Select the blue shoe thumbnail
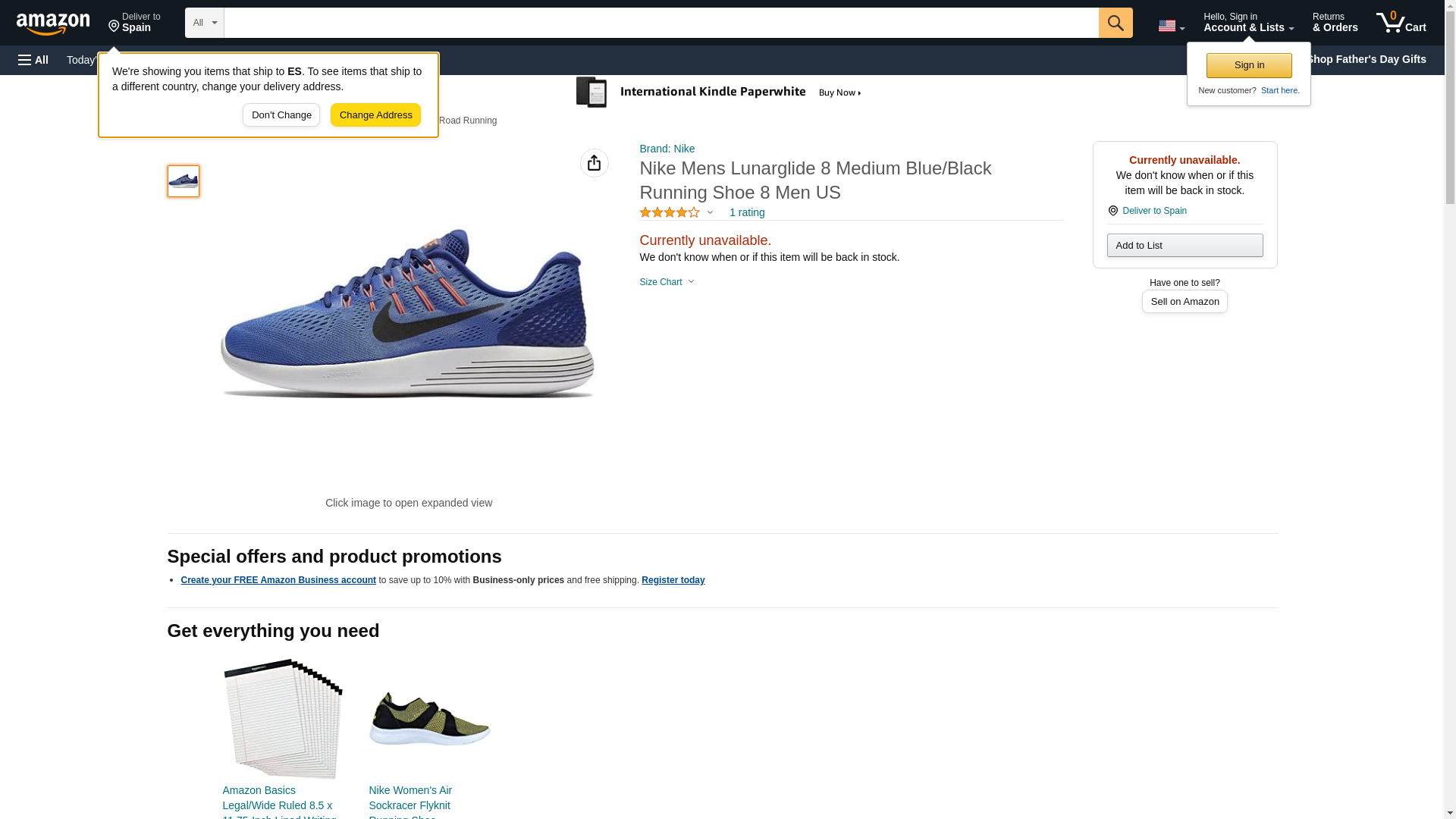Image resolution: width=1456 pixels, height=819 pixels. click(x=184, y=181)
